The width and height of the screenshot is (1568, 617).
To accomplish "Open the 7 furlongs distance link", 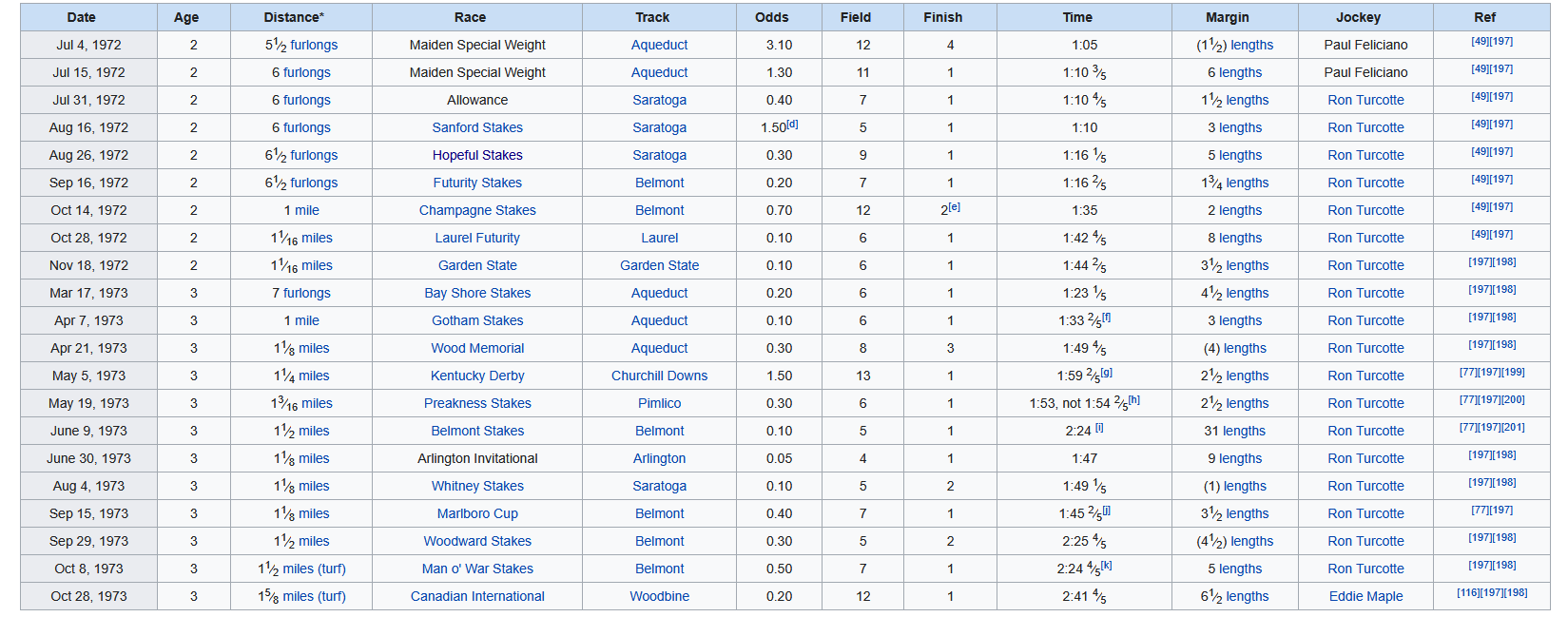I will 307,293.
